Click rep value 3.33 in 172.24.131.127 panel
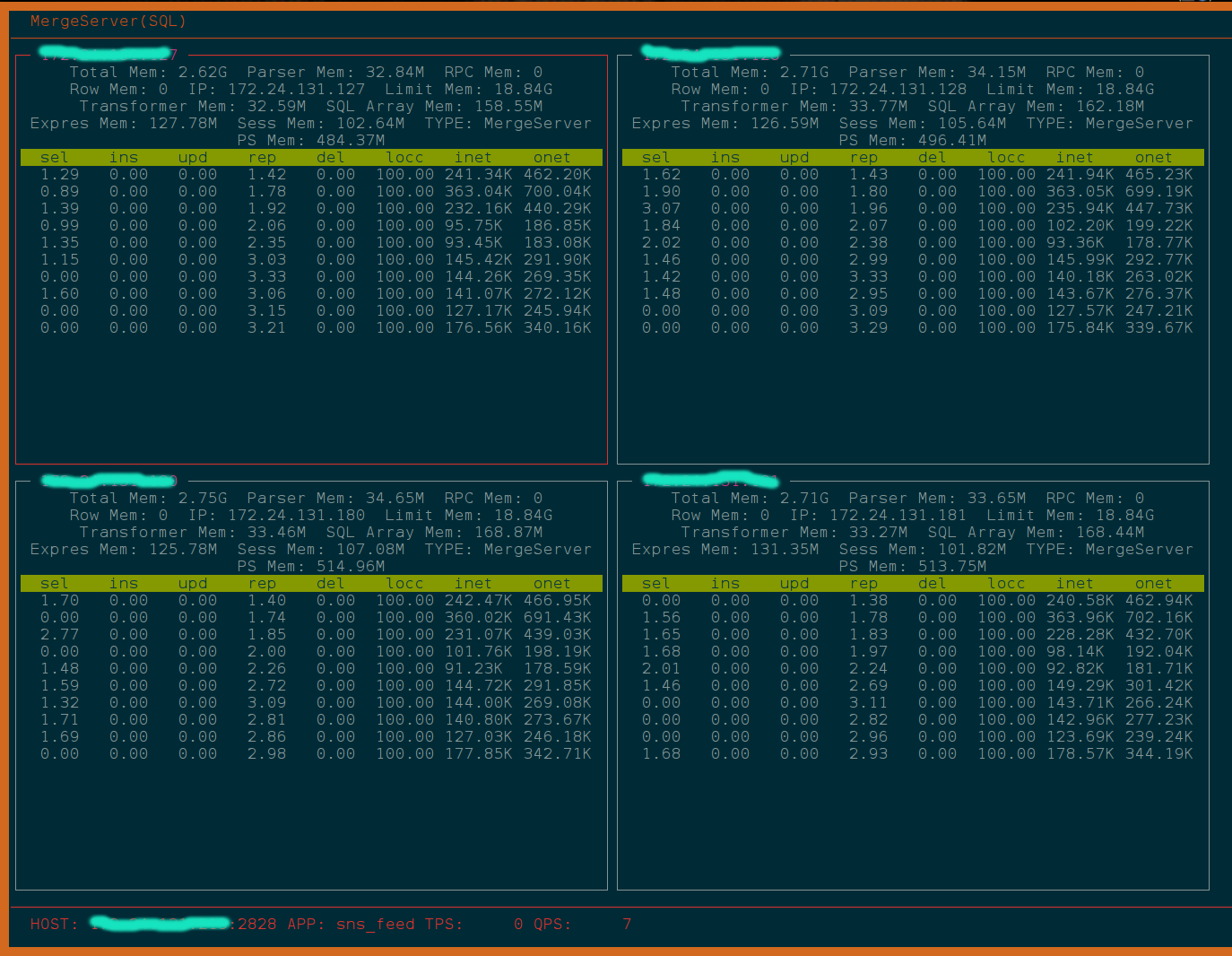The image size is (1232, 956). coord(267,276)
